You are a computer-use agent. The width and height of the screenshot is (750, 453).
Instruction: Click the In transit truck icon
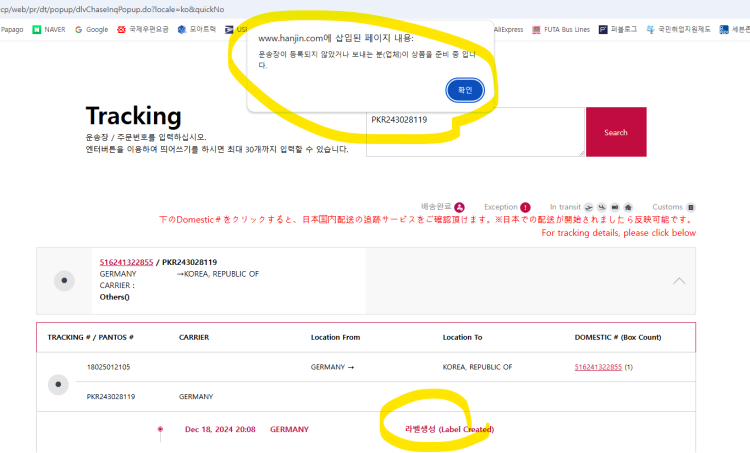coord(615,207)
